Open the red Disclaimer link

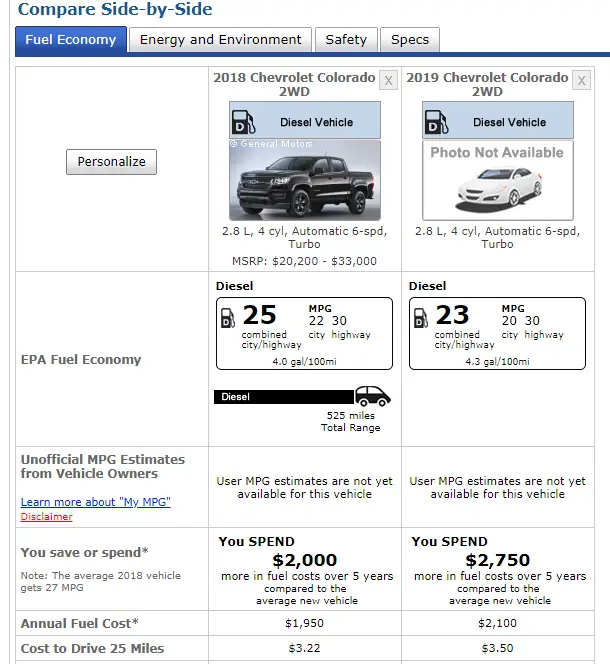click(46, 517)
